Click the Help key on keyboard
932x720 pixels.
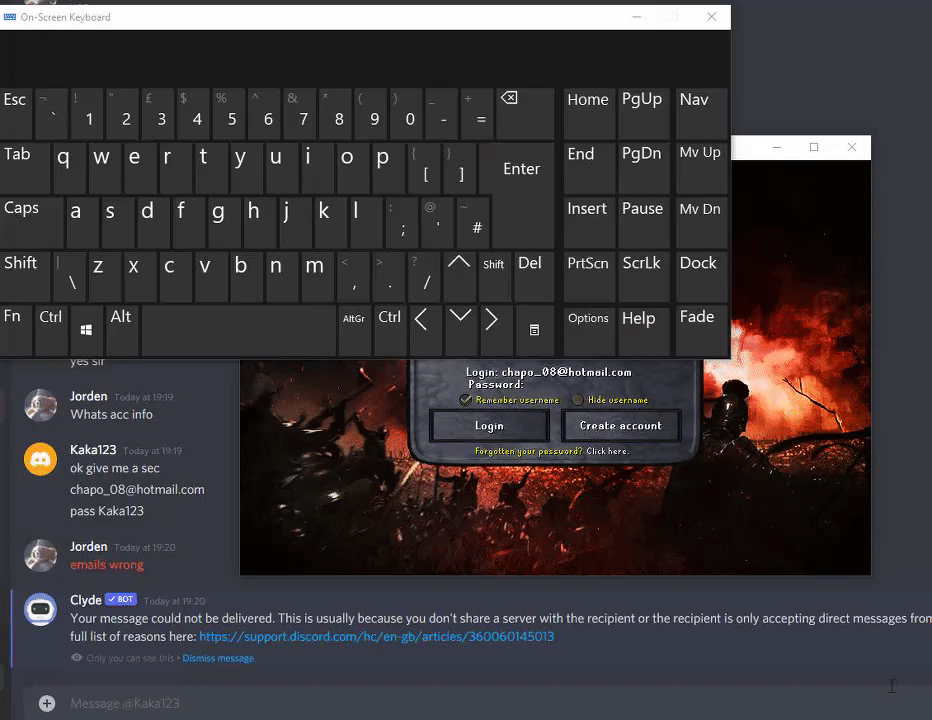pyautogui.click(x=644, y=330)
